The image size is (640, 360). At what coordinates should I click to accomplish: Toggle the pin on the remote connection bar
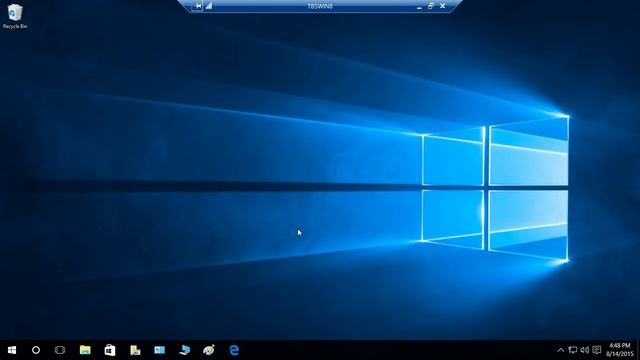click(198, 6)
